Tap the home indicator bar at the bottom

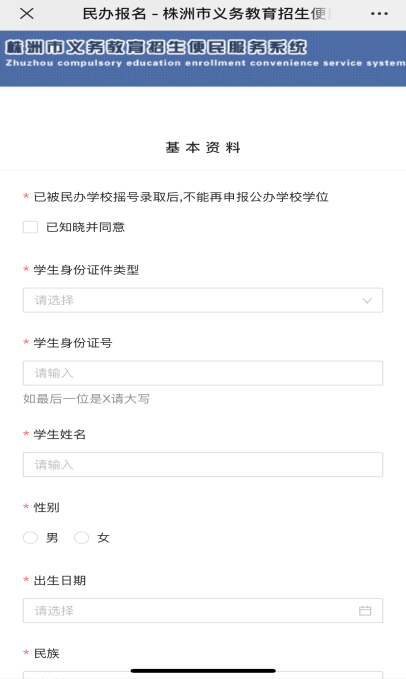tap(203, 671)
